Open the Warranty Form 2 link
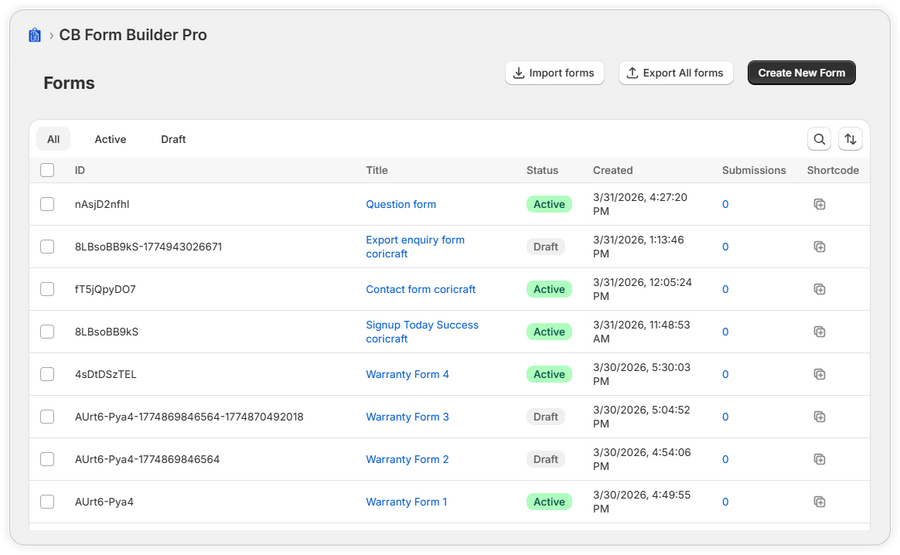 coord(408,459)
